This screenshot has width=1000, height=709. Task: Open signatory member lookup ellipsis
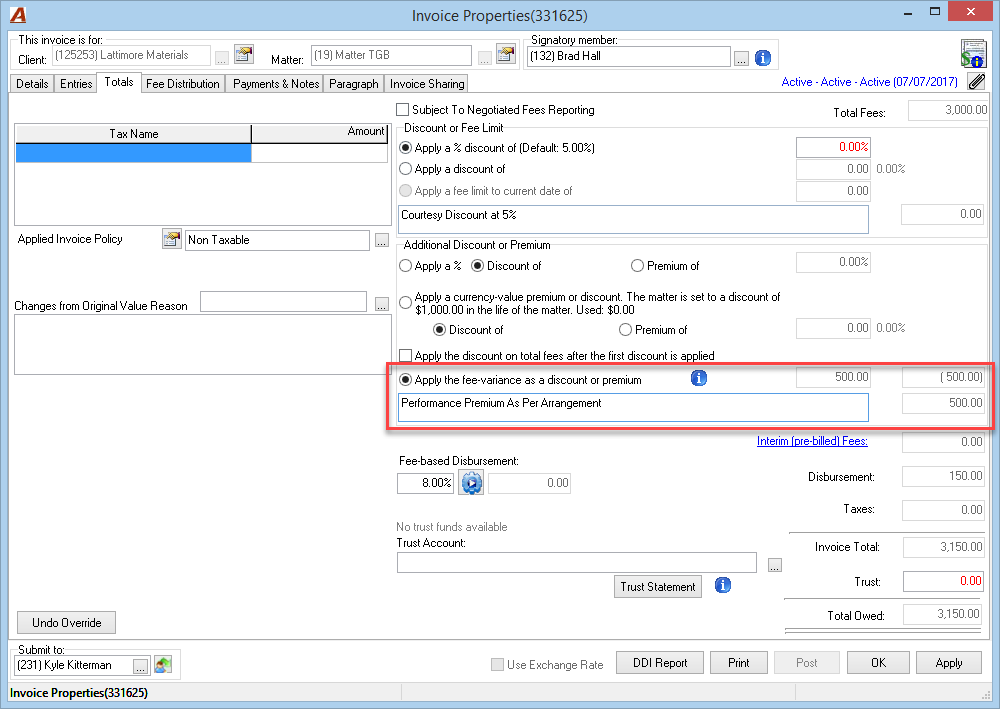(741, 59)
